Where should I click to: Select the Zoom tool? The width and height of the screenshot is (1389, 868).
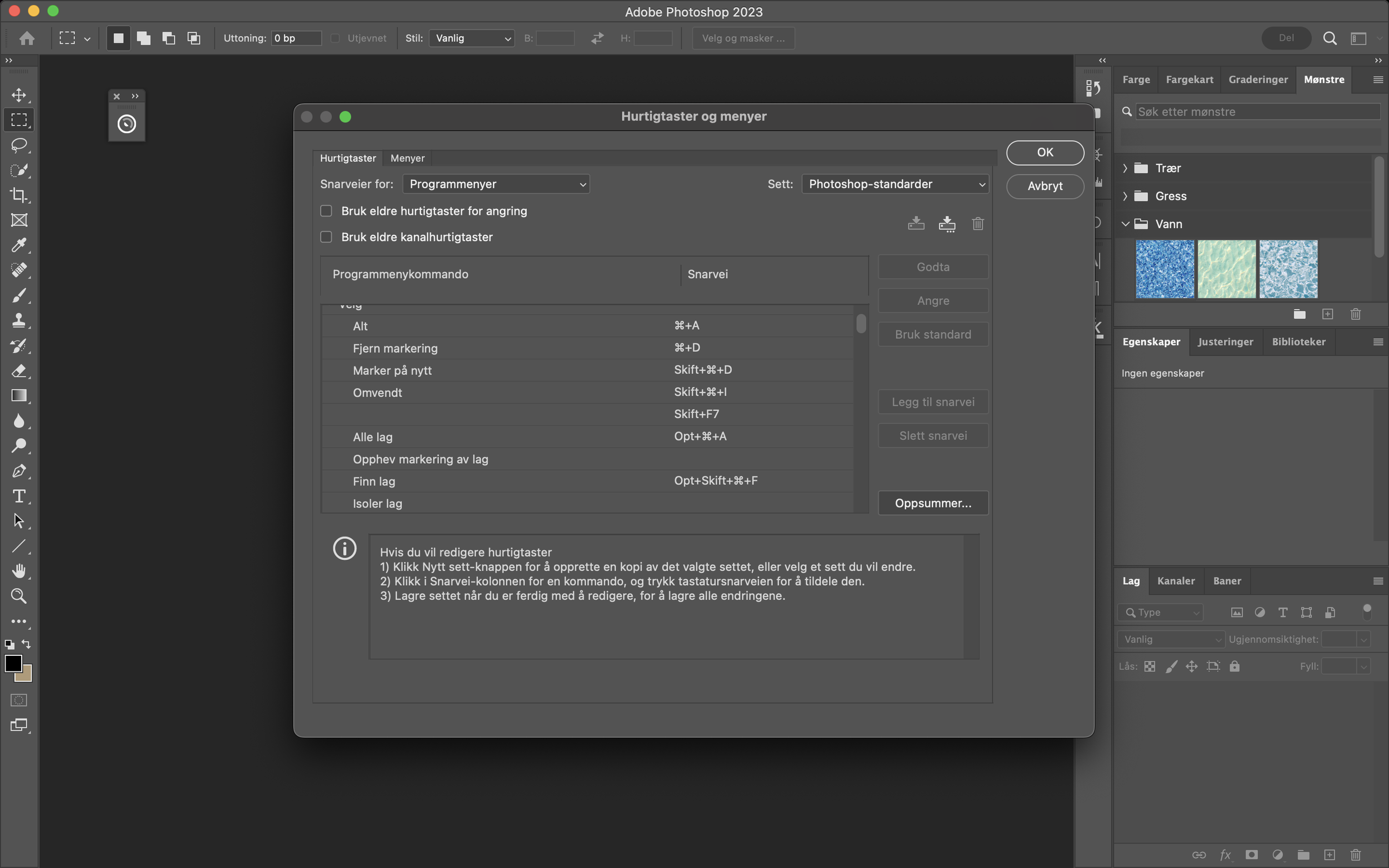[x=19, y=596]
